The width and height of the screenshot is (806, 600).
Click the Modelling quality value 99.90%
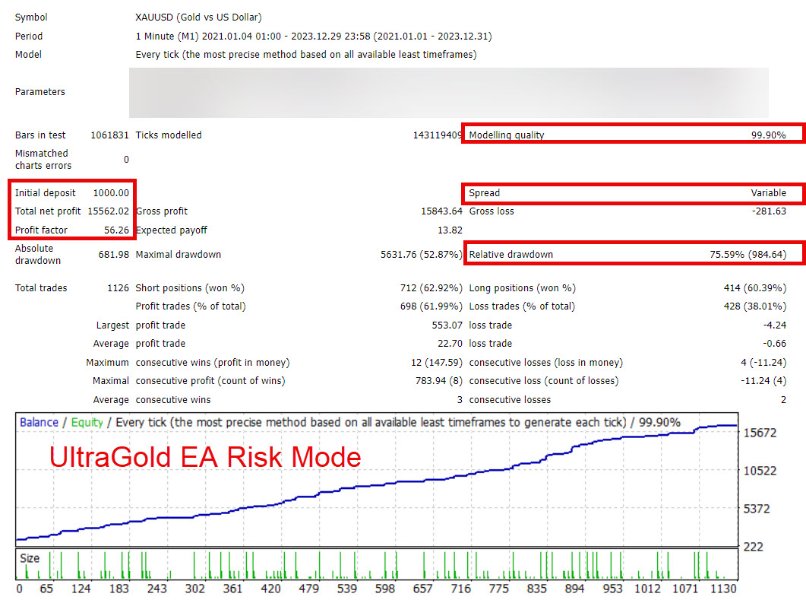click(x=768, y=135)
